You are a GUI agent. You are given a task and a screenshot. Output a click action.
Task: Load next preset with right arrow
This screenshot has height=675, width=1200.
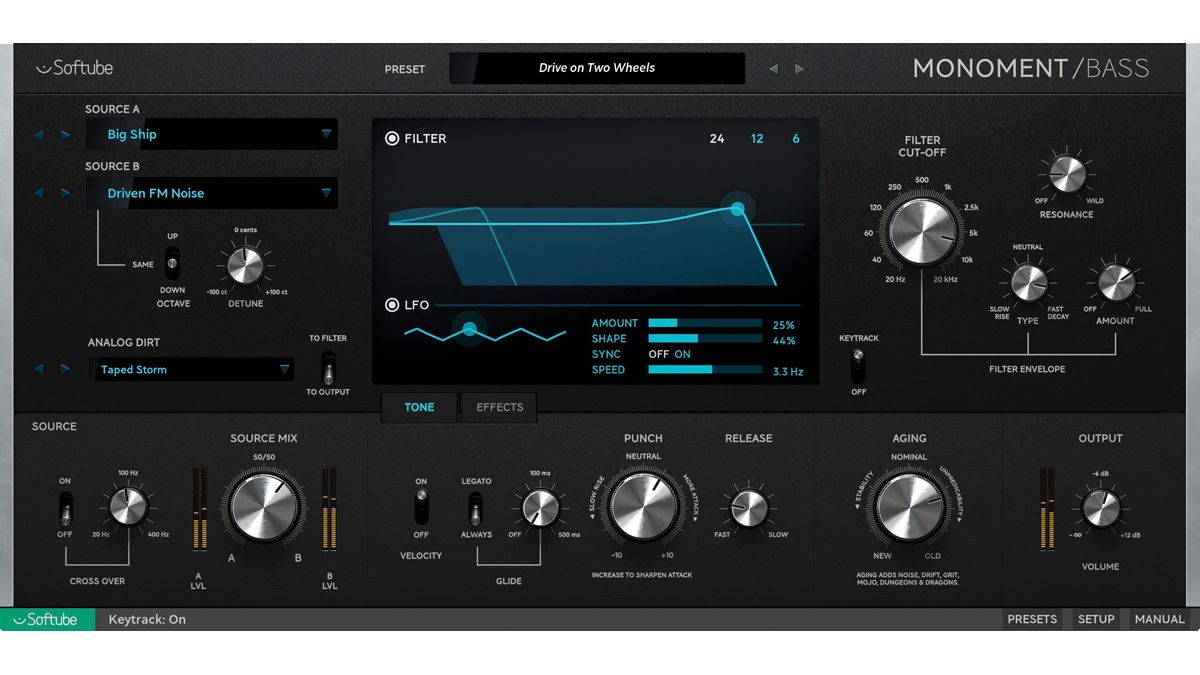[x=799, y=69]
